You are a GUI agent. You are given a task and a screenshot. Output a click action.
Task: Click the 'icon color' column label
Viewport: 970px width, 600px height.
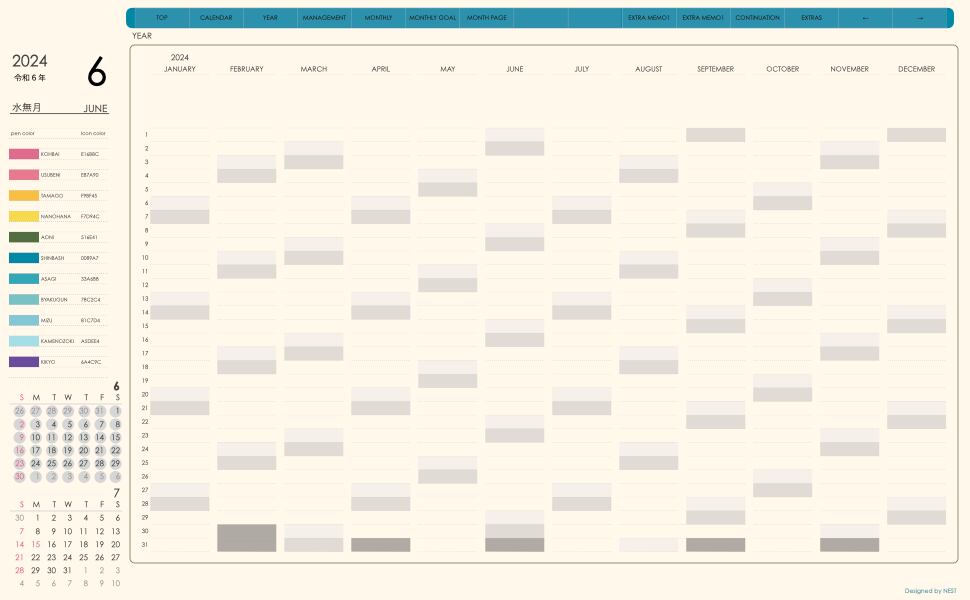click(93, 133)
